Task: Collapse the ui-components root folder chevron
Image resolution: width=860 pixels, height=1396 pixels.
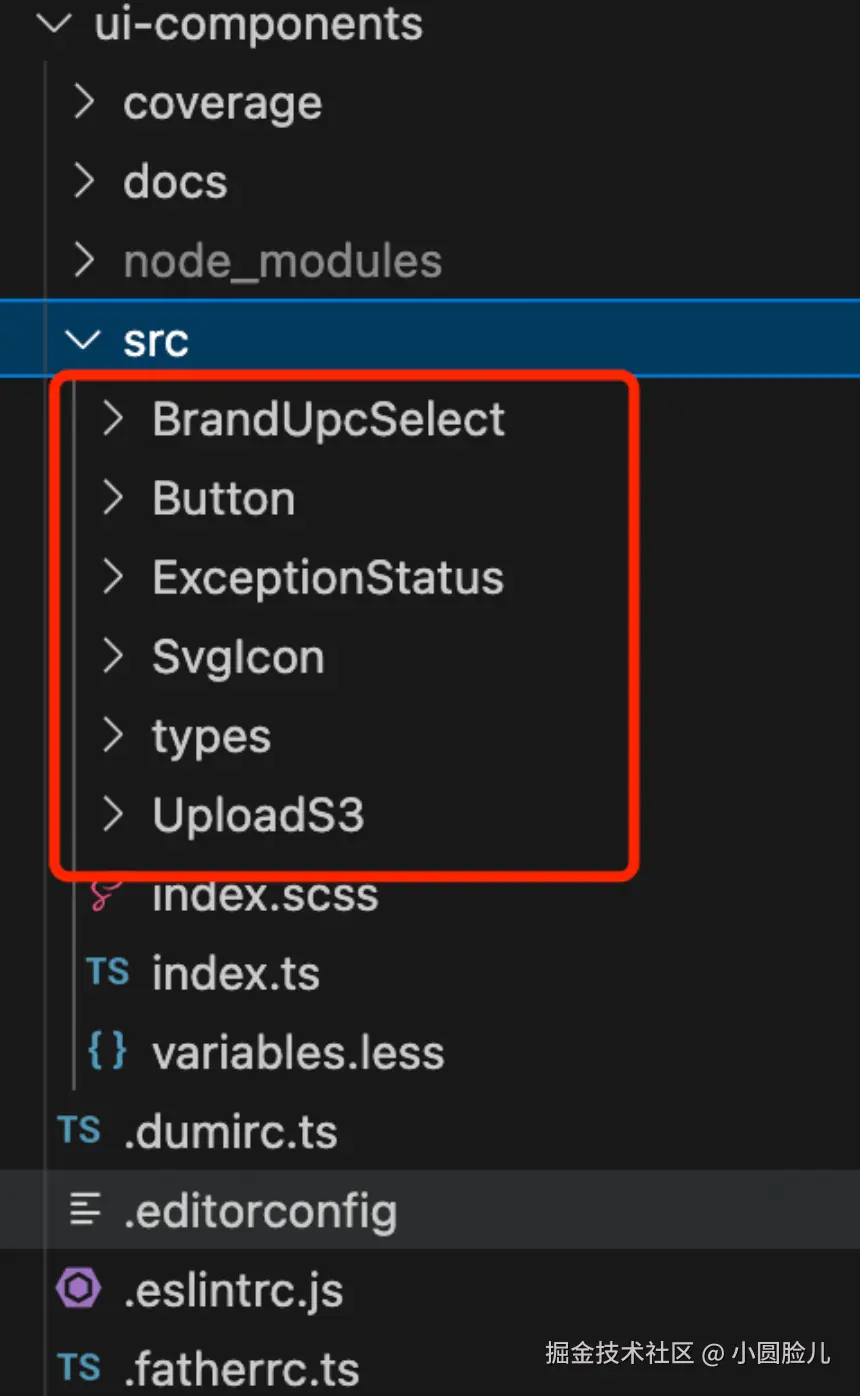Action: (x=53, y=24)
